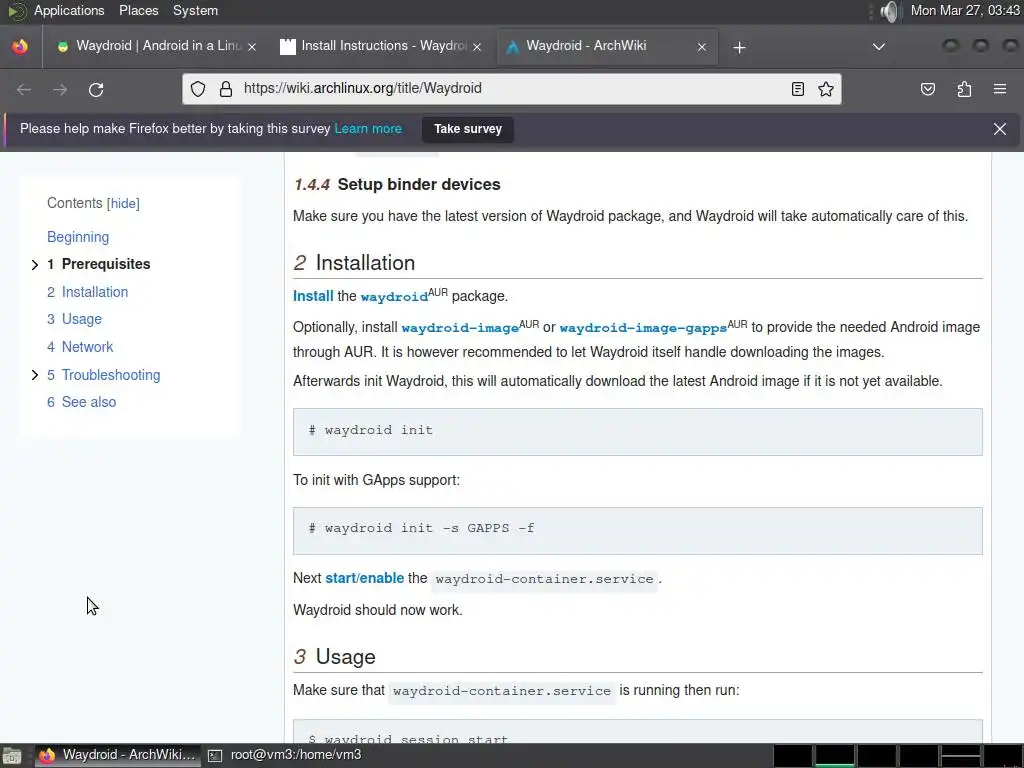
Task: Click the show desktop icon in taskbar
Action: (11, 756)
